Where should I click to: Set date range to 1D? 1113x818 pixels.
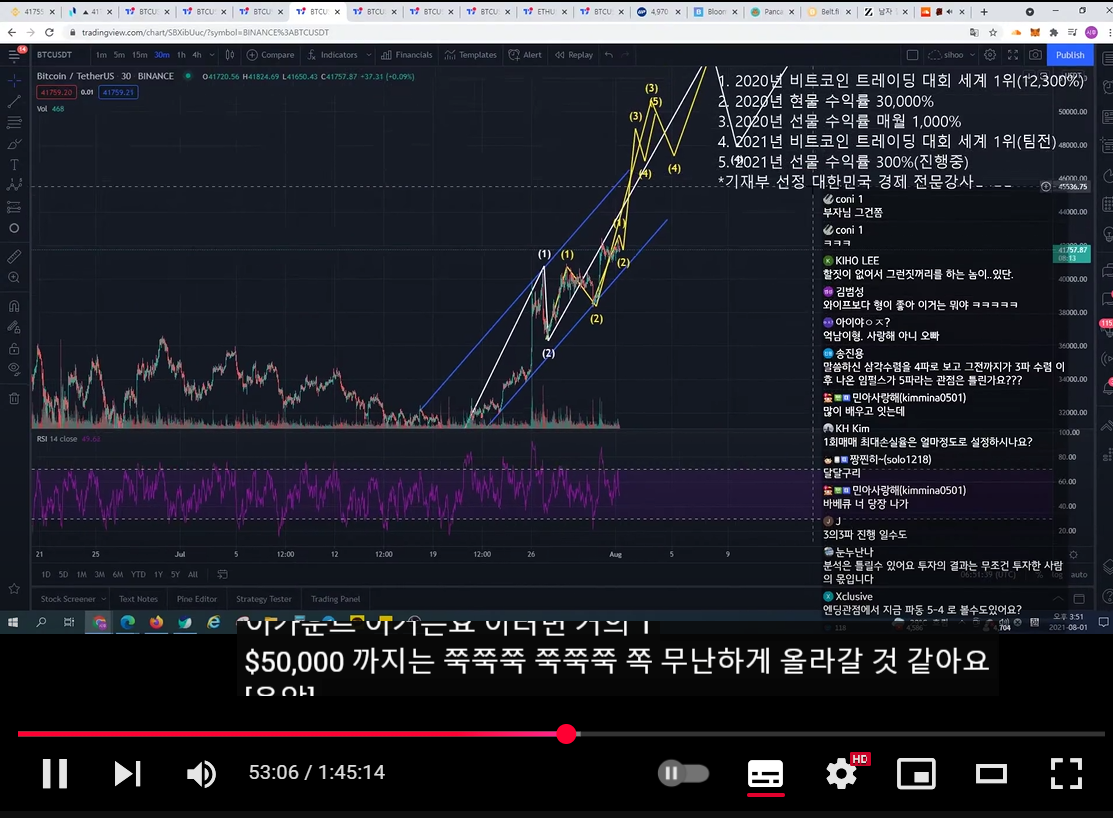[46, 574]
